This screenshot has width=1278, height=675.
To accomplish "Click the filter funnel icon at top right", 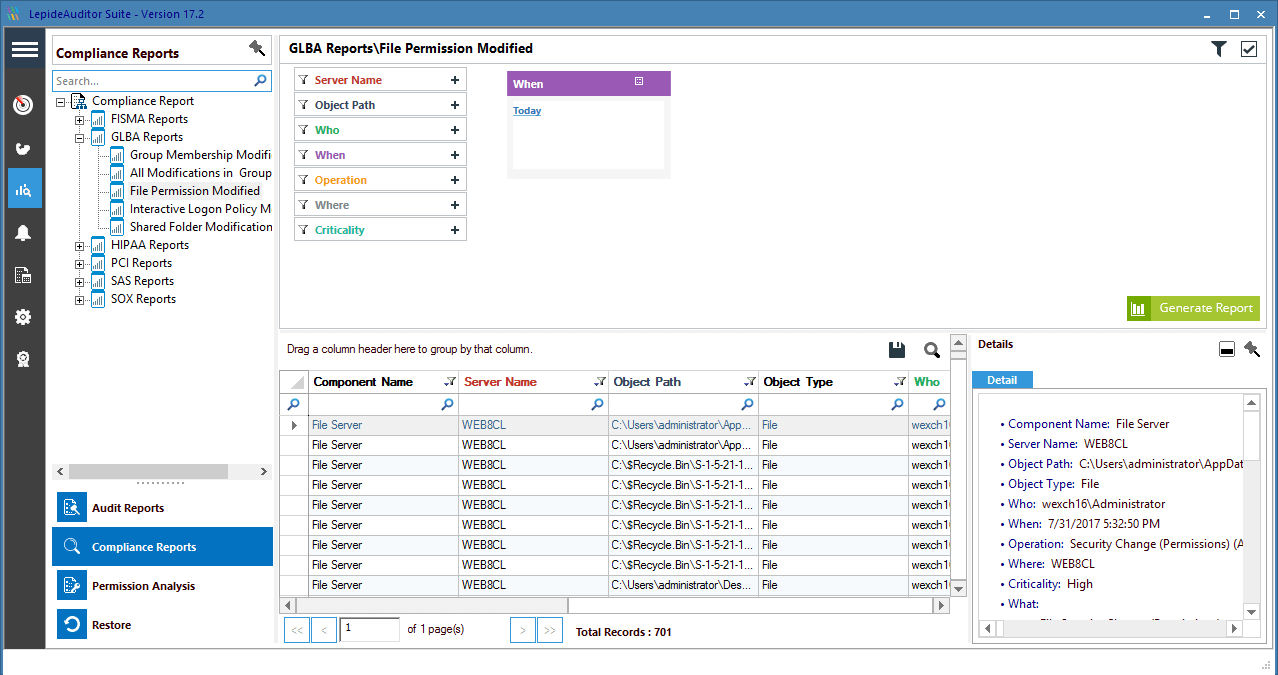I will pos(1218,49).
